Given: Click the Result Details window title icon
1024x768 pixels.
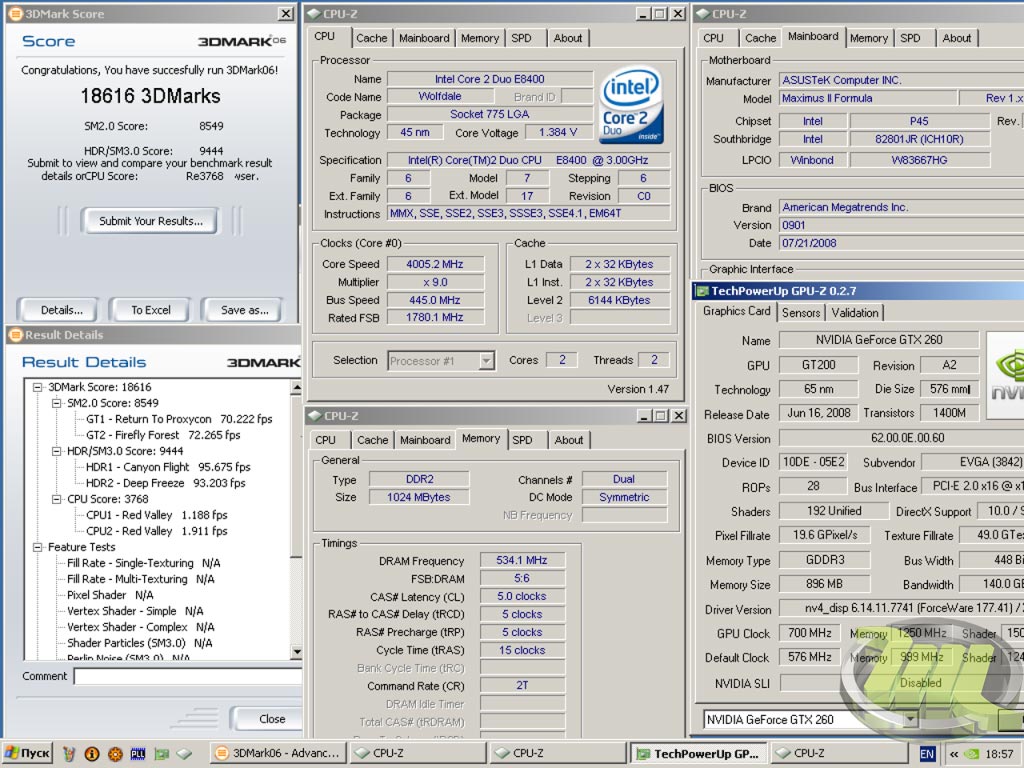Looking at the screenshot, I should 15,335.
